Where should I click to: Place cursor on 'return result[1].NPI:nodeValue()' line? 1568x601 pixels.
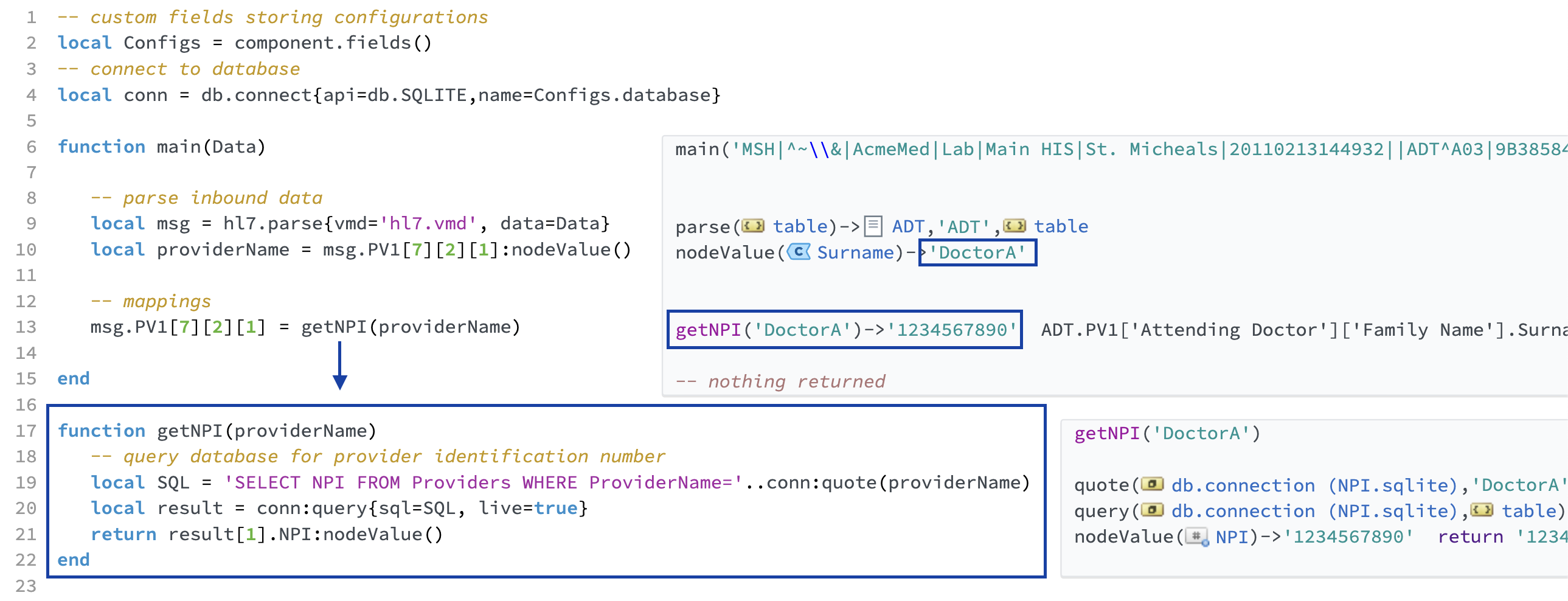(x=266, y=534)
